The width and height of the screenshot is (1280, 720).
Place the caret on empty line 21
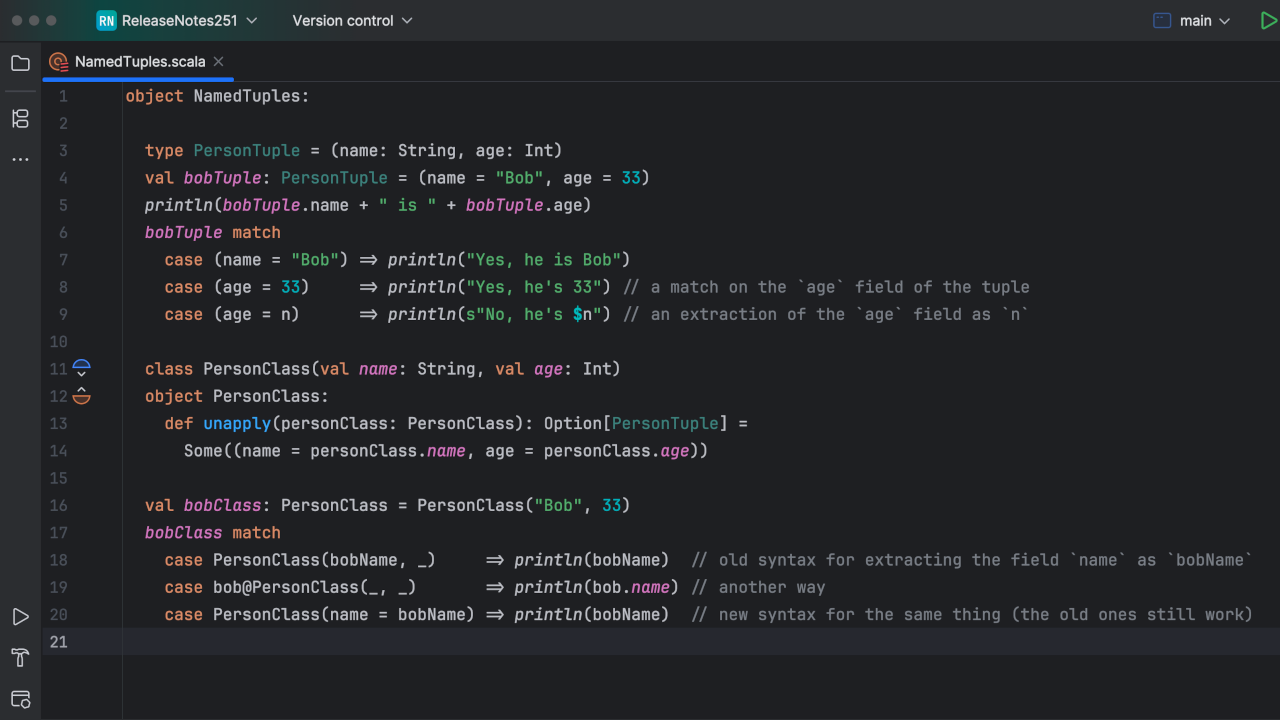(x=600, y=642)
